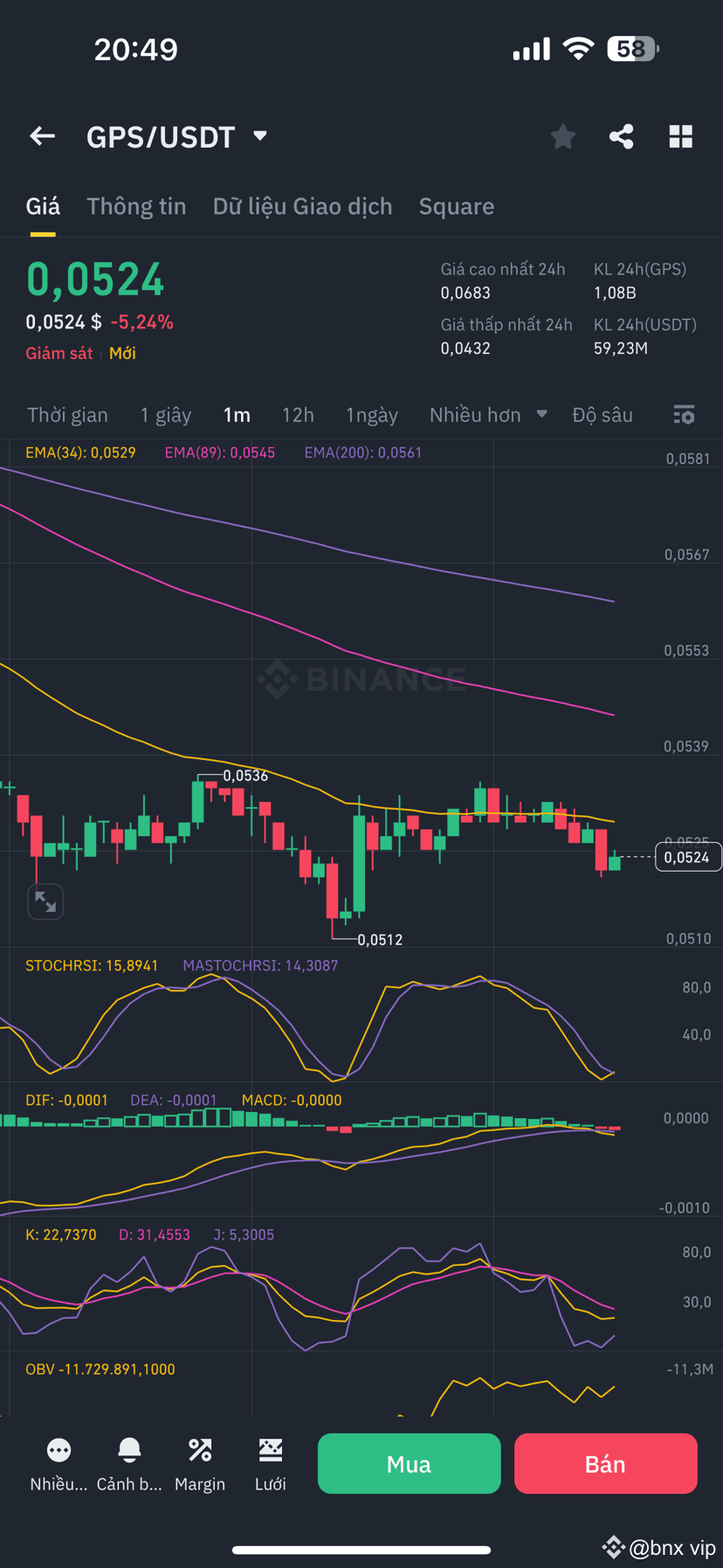Tap the Mới tag

click(122, 353)
